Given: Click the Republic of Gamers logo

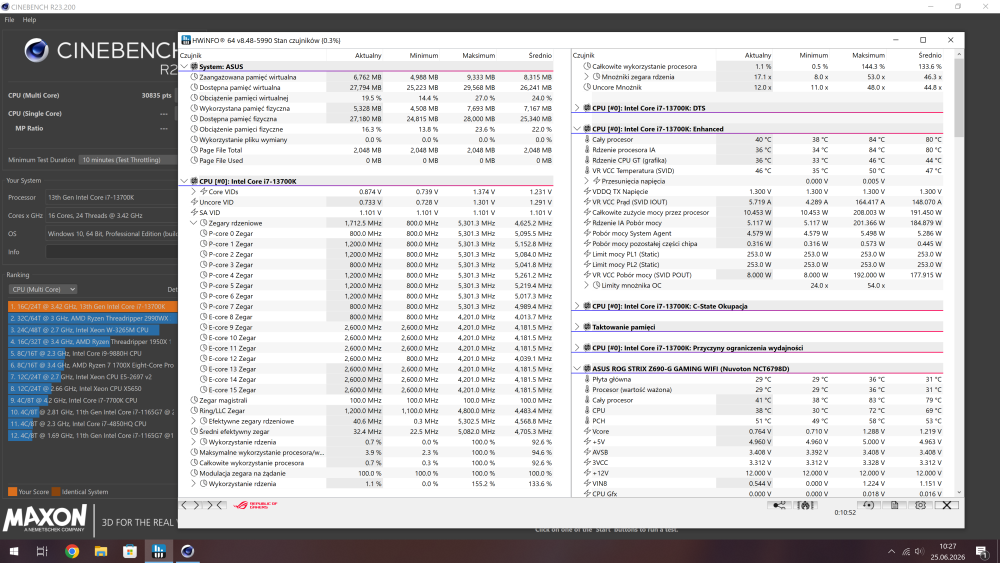Looking at the screenshot, I should (x=255, y=505).
